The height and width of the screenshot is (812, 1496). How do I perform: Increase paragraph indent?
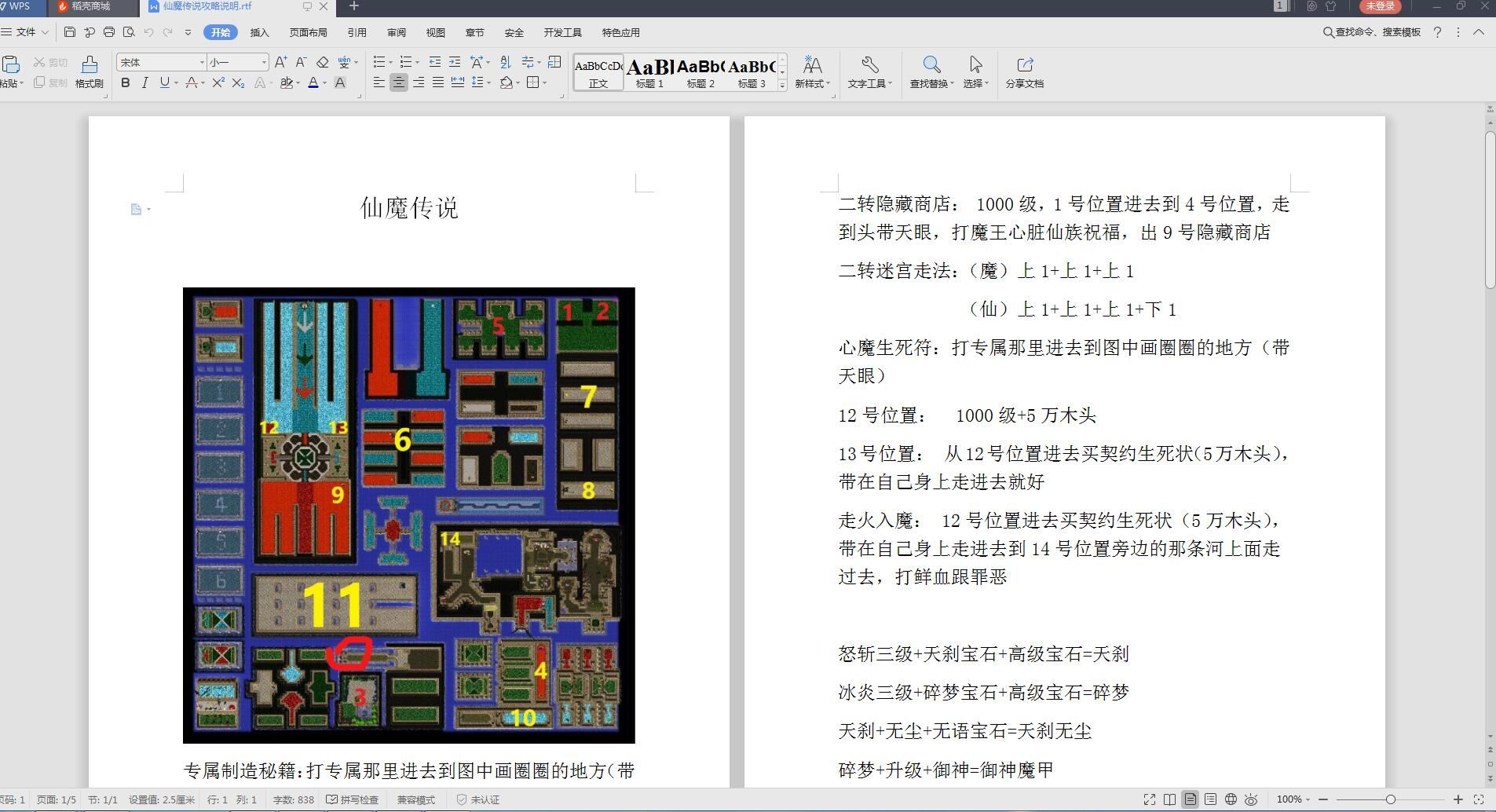pos(454,62)
